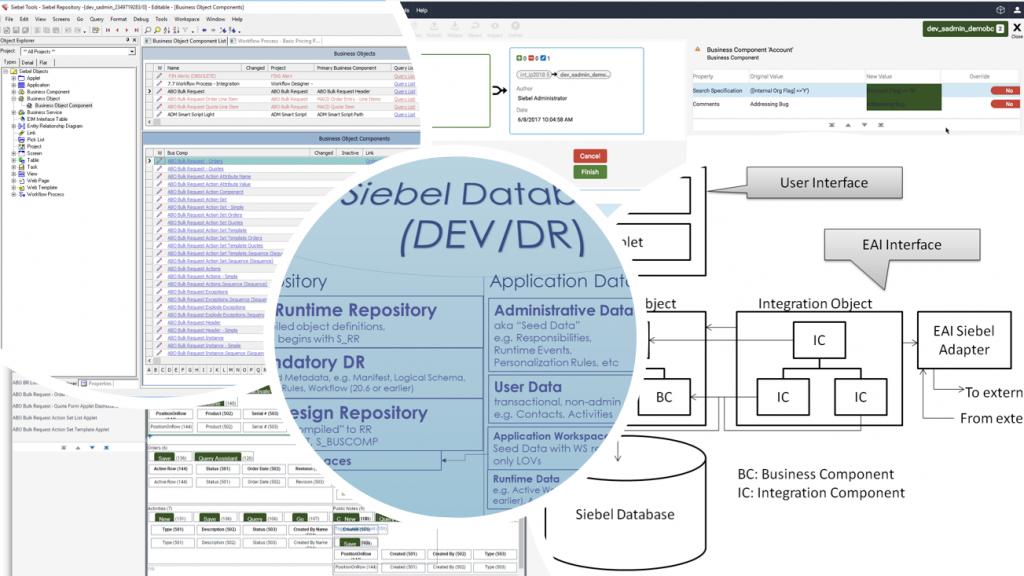The image size is (1024, 576).
Task: Click the user profile icon in dark header
Action: (1017, 10)
